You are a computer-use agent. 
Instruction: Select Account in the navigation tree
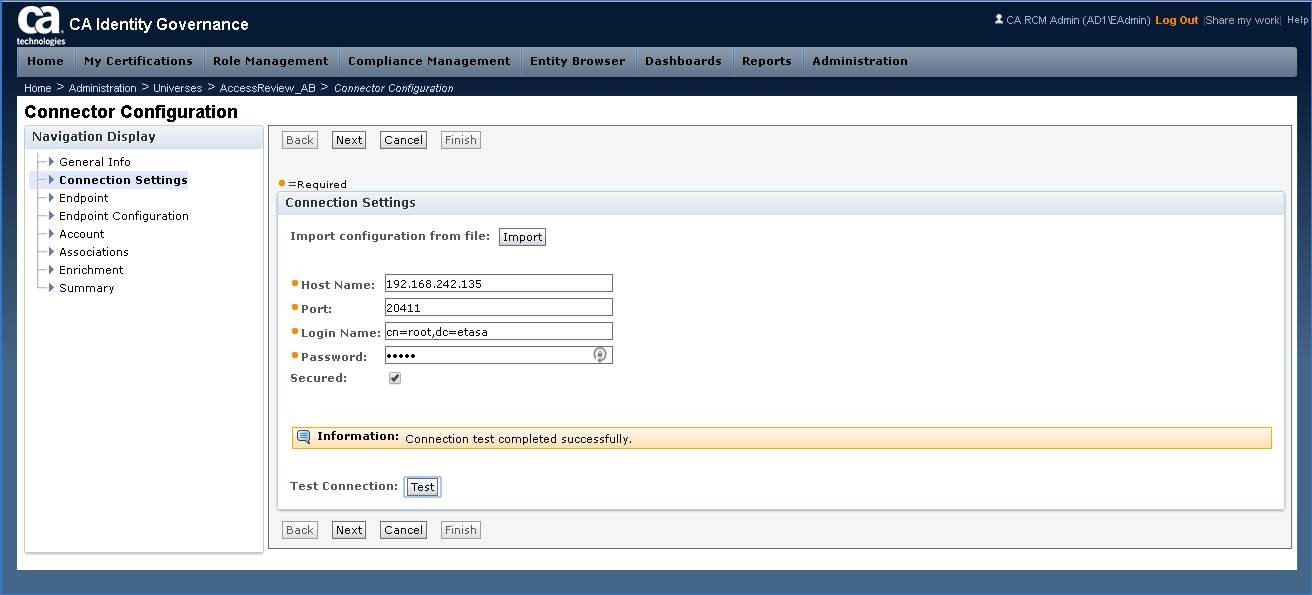coord(82,234)
